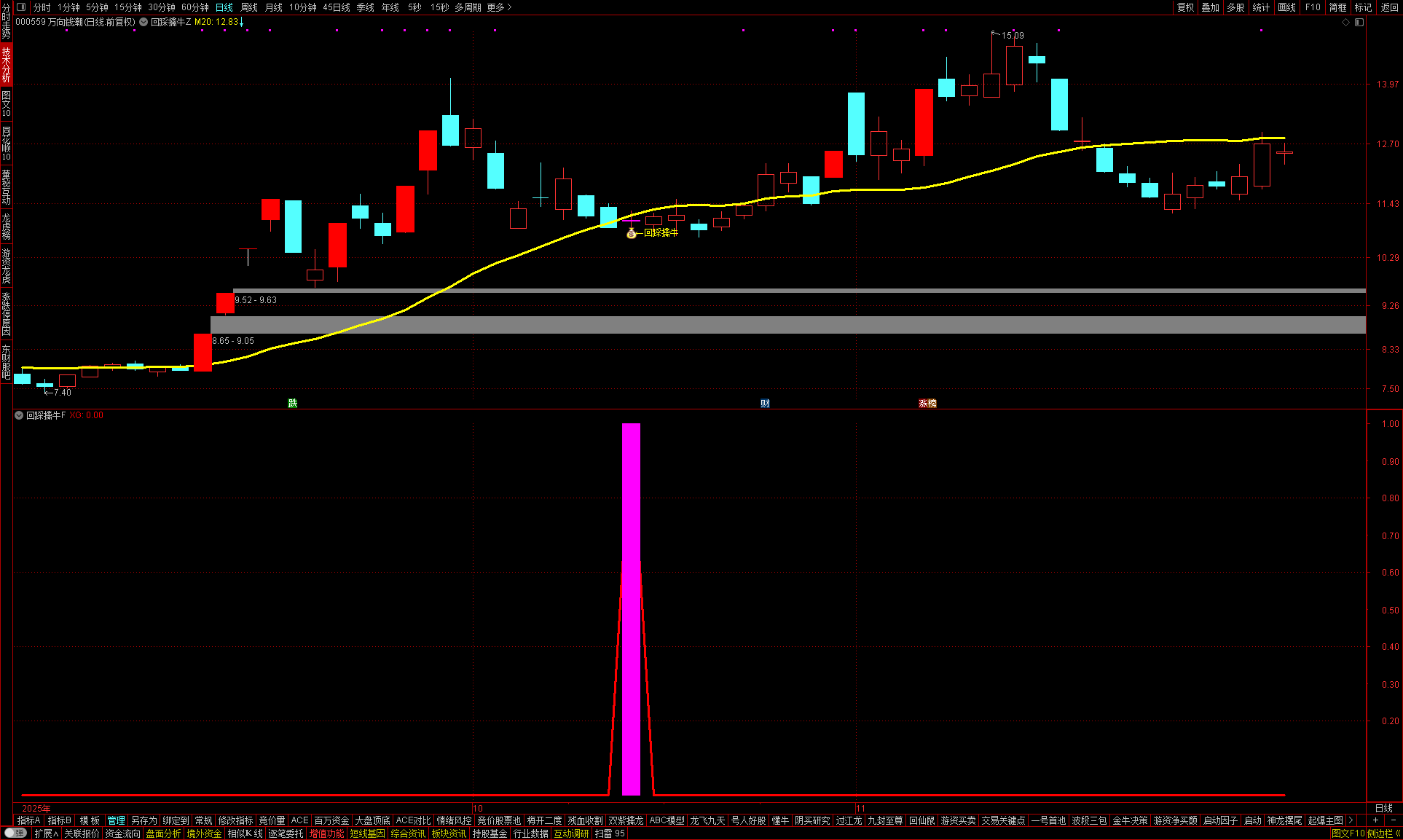Click the 跌 marker below the chart
The width and height of the screenshot is (1403, 840).
click(x=293, y=404)
